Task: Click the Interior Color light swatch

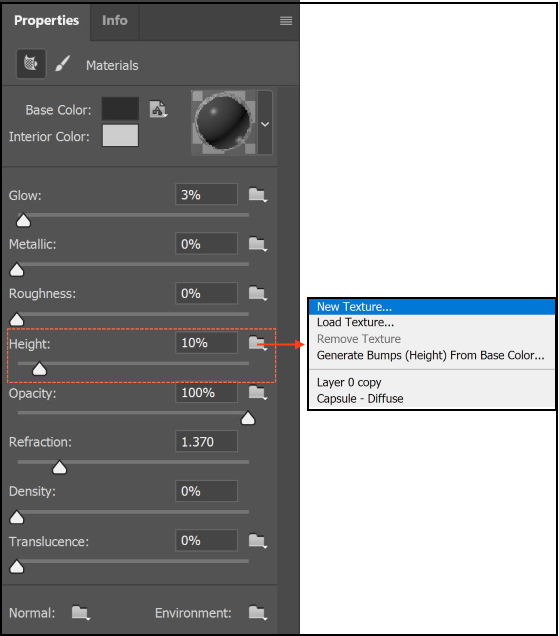Action: click(120, 135)
